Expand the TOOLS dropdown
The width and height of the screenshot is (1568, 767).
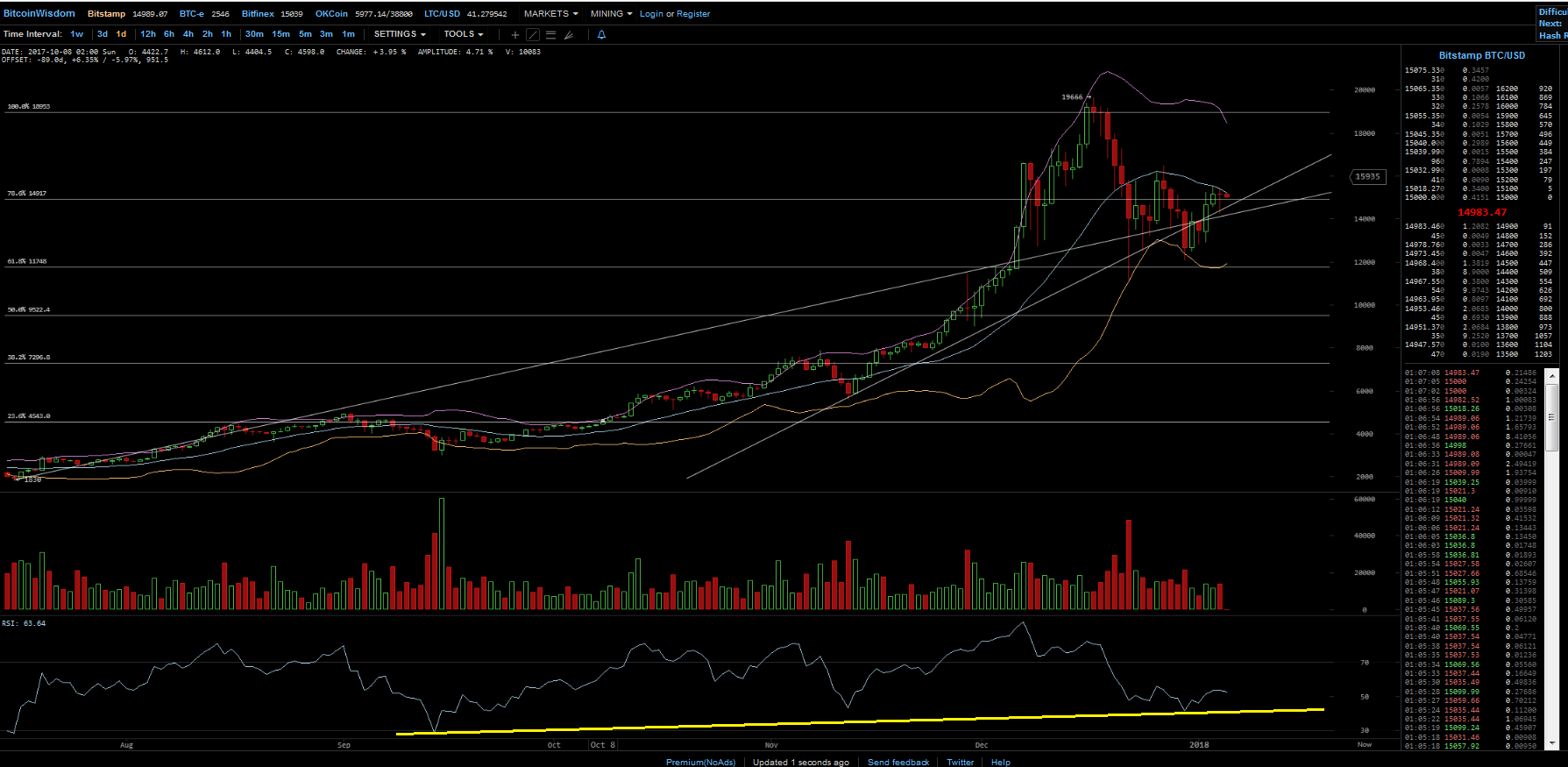click(464, 34)
